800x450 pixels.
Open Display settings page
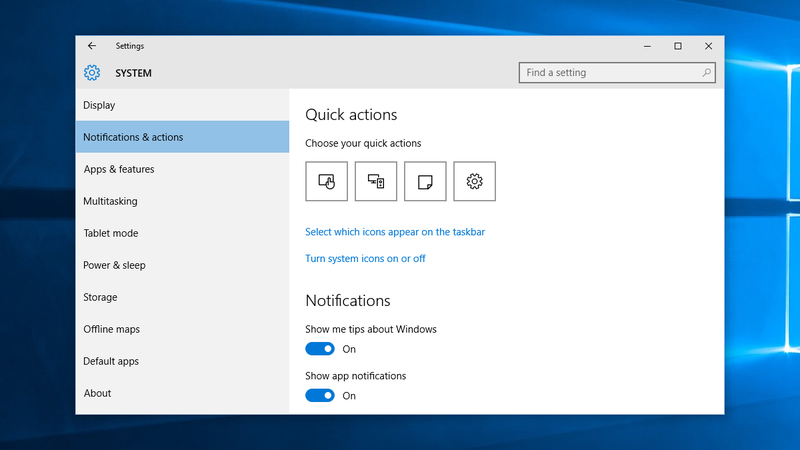182,105
